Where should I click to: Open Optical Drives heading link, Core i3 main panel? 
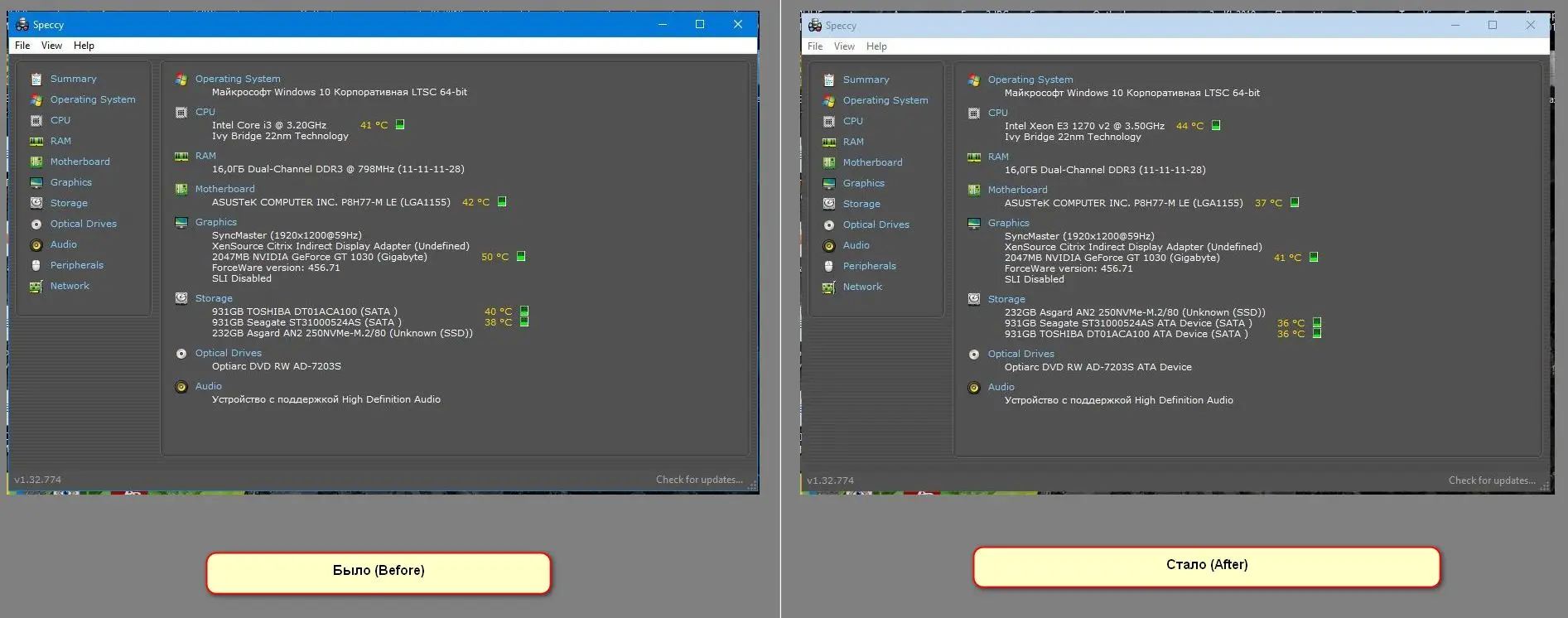pyautogui.click(x=229, y=353)
